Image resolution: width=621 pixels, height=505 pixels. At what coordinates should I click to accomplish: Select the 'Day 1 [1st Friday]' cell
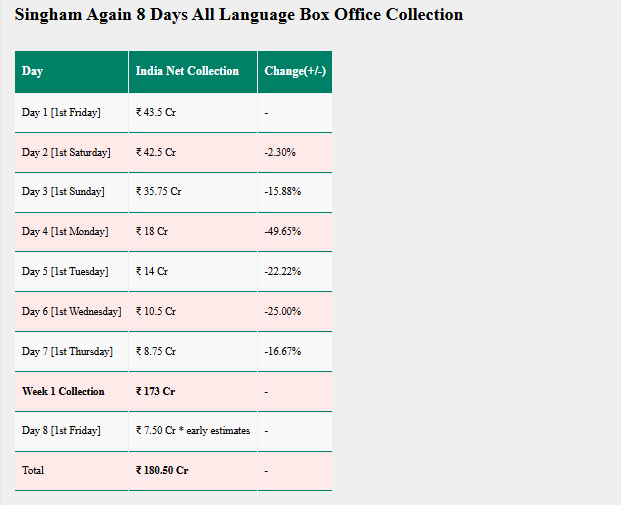click(x=72, y=113)
